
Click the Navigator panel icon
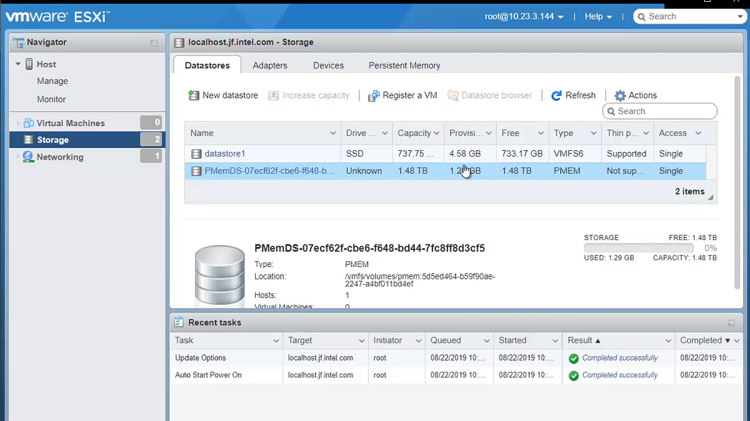coord(19,43)
